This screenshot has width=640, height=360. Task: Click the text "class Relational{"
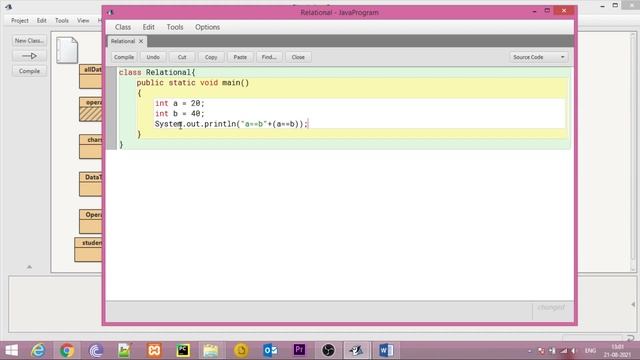pos(157,72)
